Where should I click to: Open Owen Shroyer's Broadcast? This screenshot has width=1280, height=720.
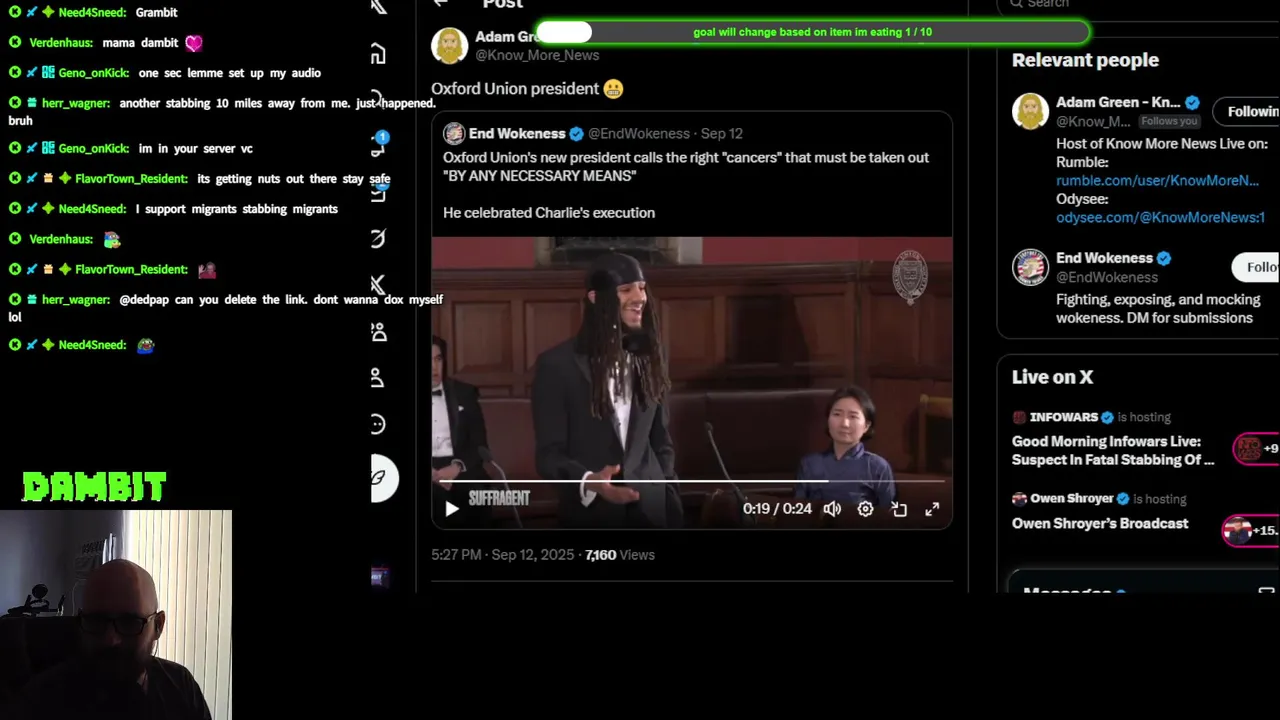1100,523
